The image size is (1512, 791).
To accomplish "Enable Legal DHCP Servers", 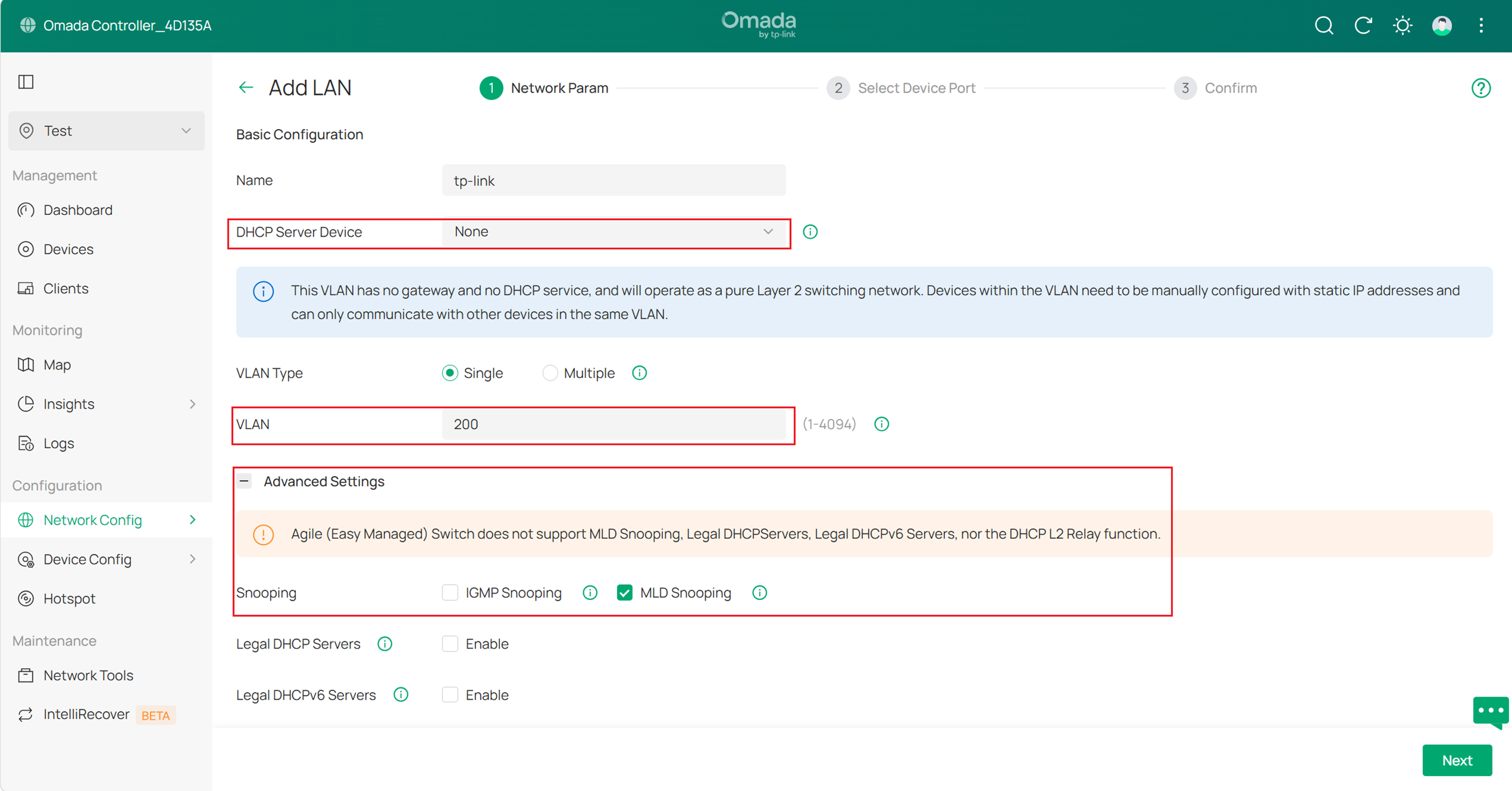I will click(x=450, y=644).
